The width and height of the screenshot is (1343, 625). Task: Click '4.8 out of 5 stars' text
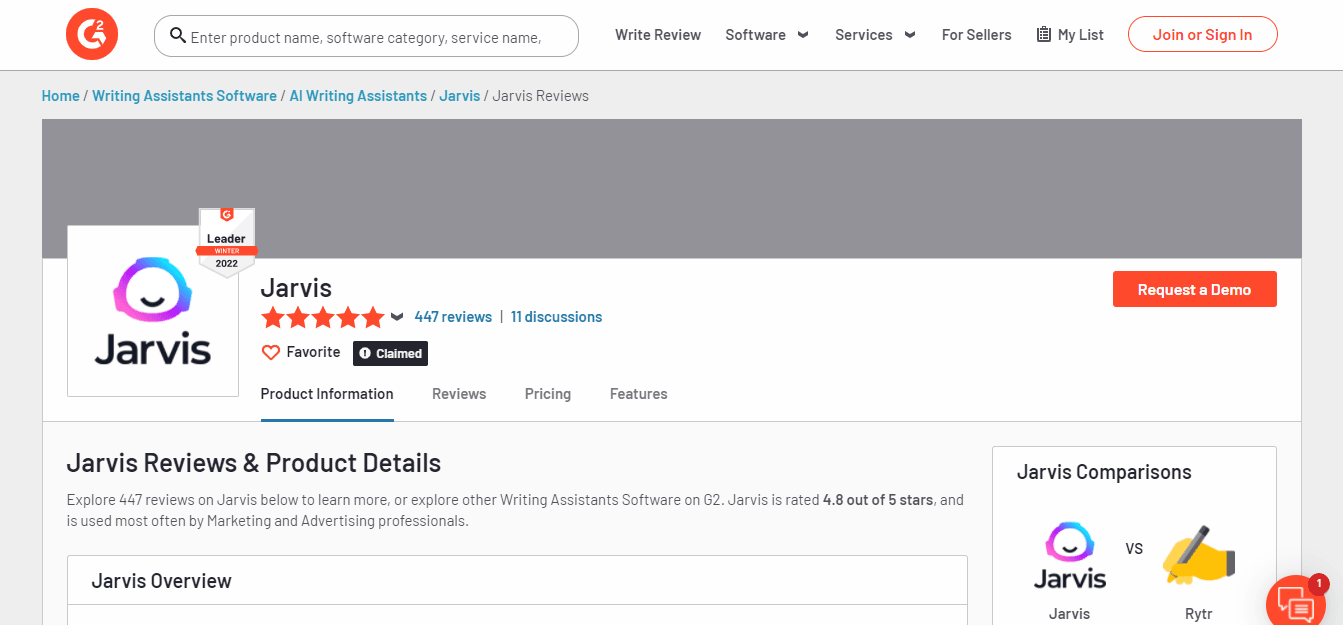click(x=878, y=500)
